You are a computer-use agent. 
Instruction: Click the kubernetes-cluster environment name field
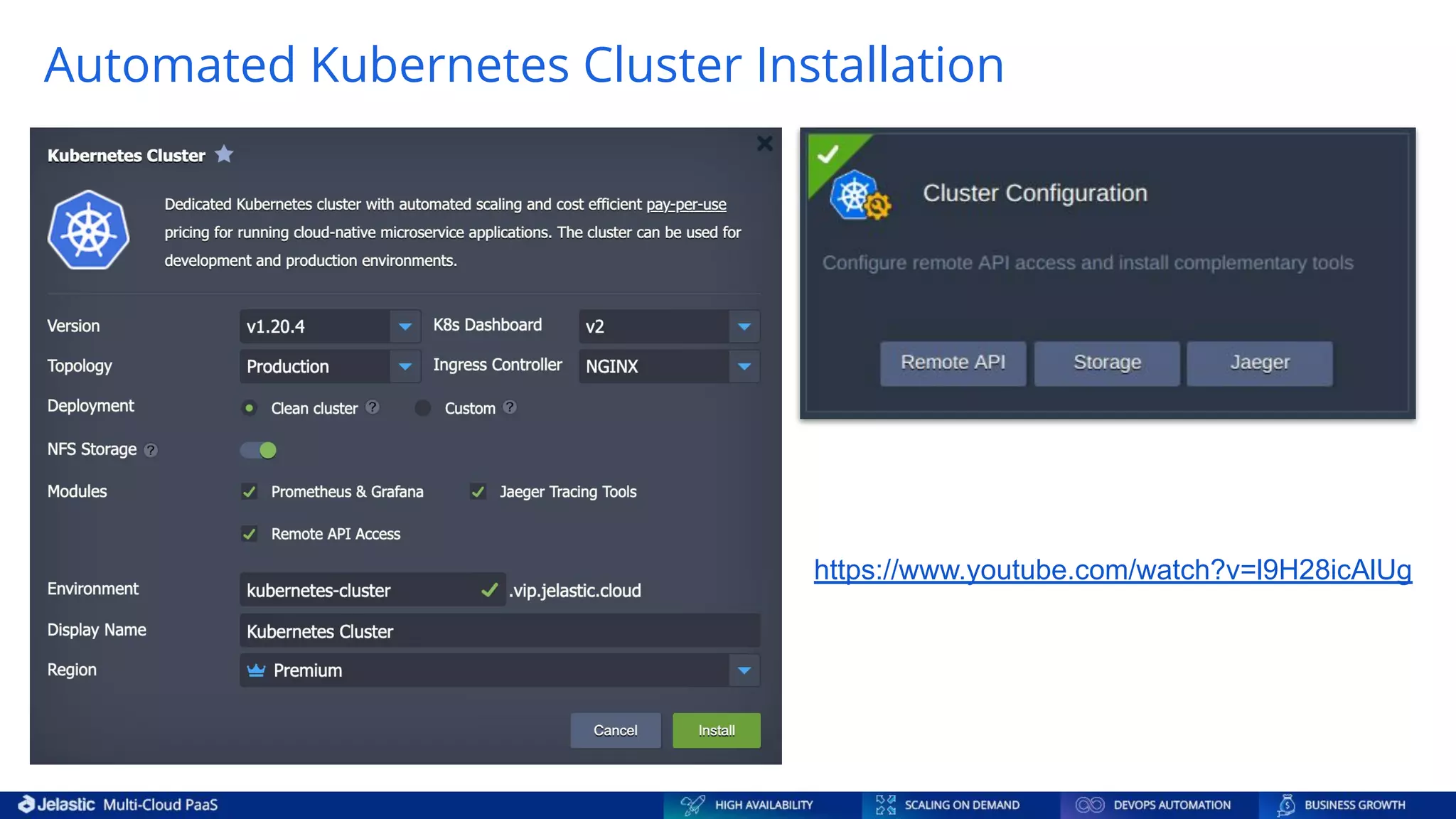[373, 590]
